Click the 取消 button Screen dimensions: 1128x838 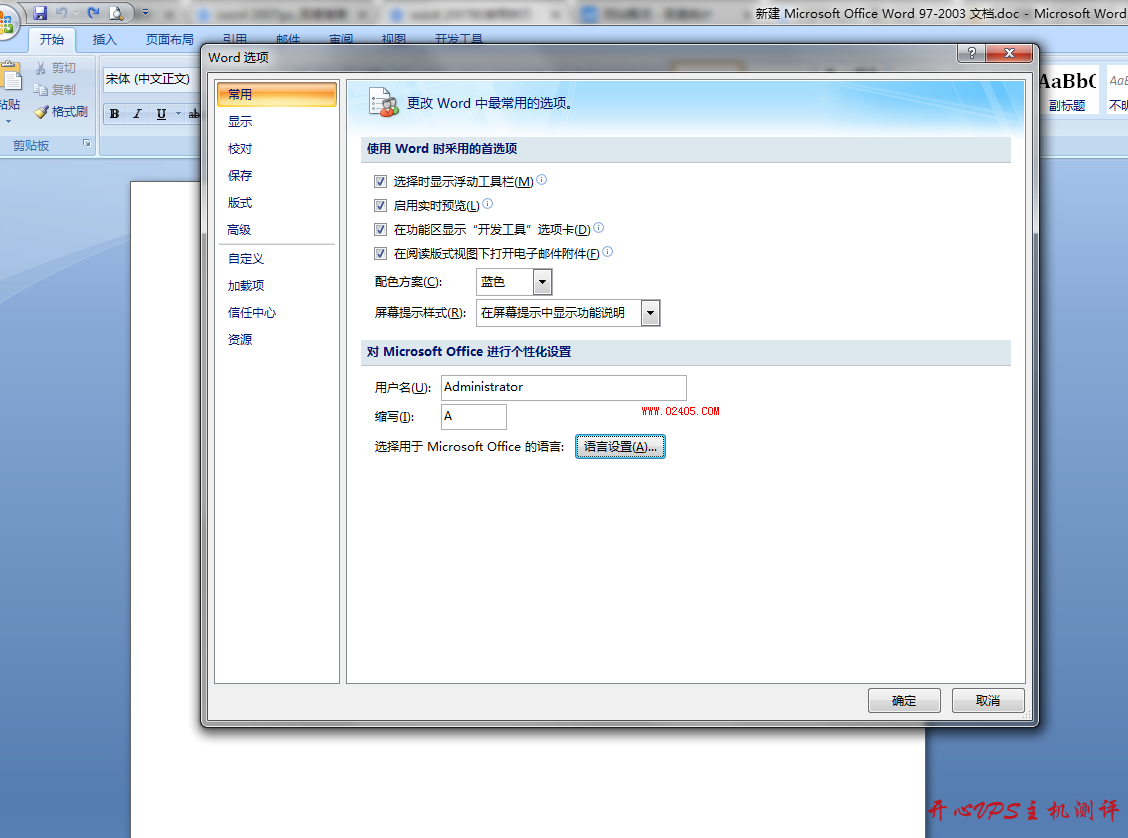pos(988,701)
